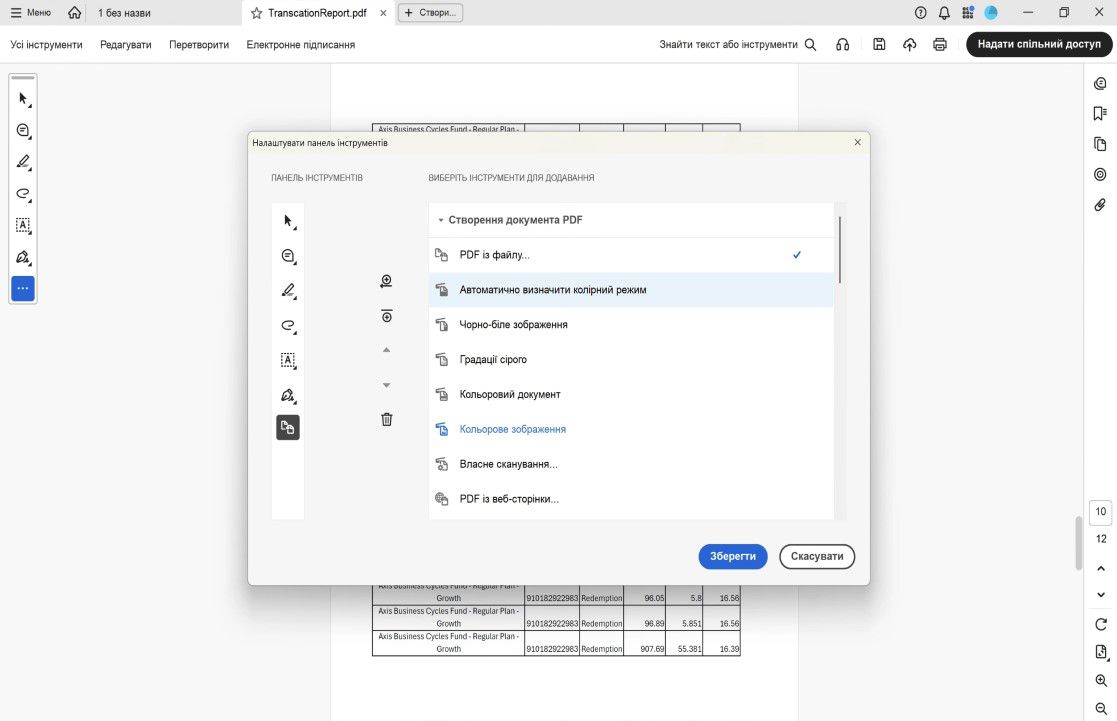
Task: Click the save diskette icon
Action: (879, 44)
